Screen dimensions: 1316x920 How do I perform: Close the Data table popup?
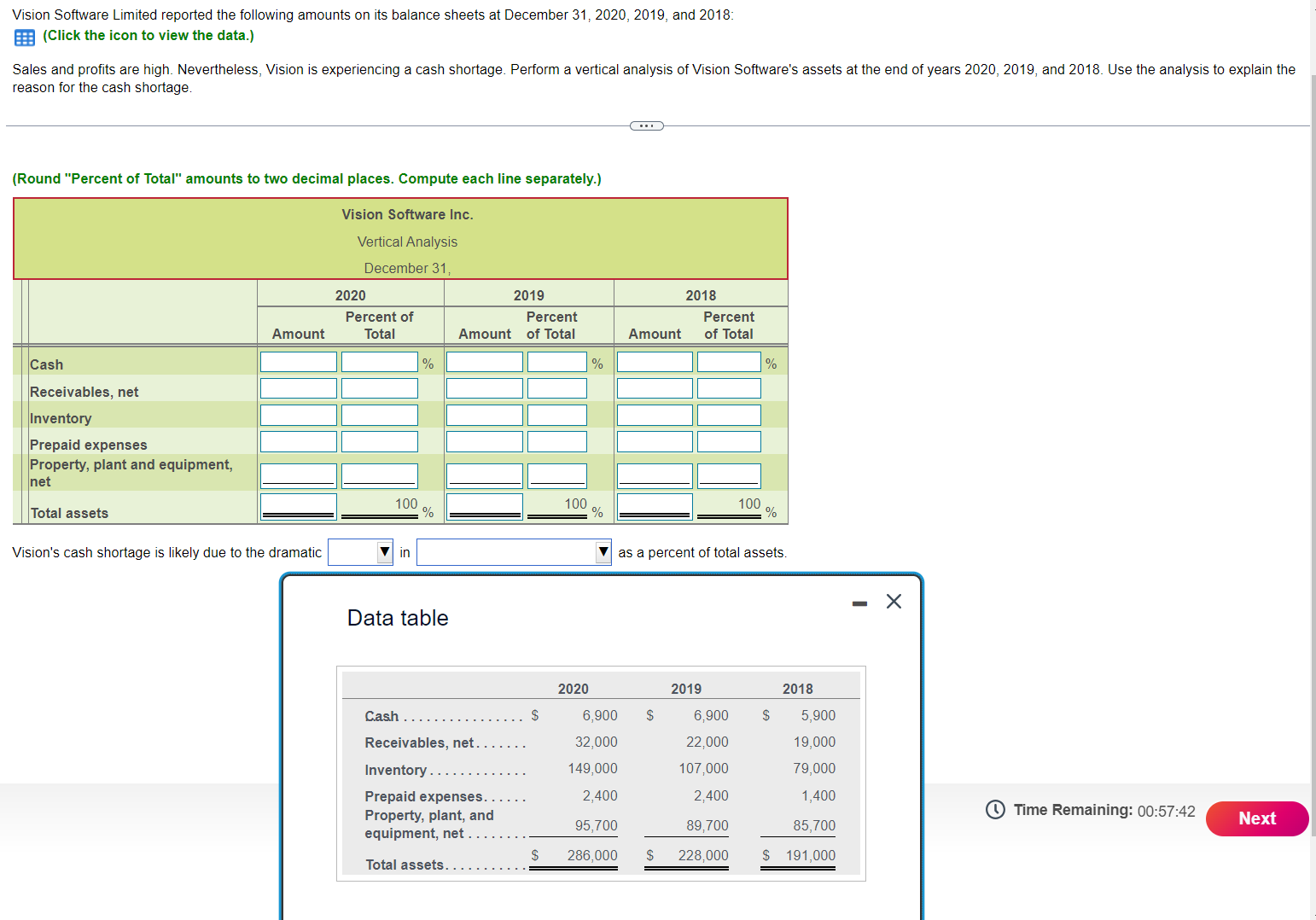[894, 602]
